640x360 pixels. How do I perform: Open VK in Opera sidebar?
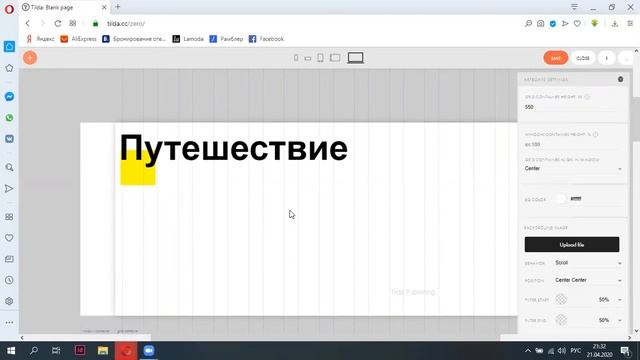[9, 139]
